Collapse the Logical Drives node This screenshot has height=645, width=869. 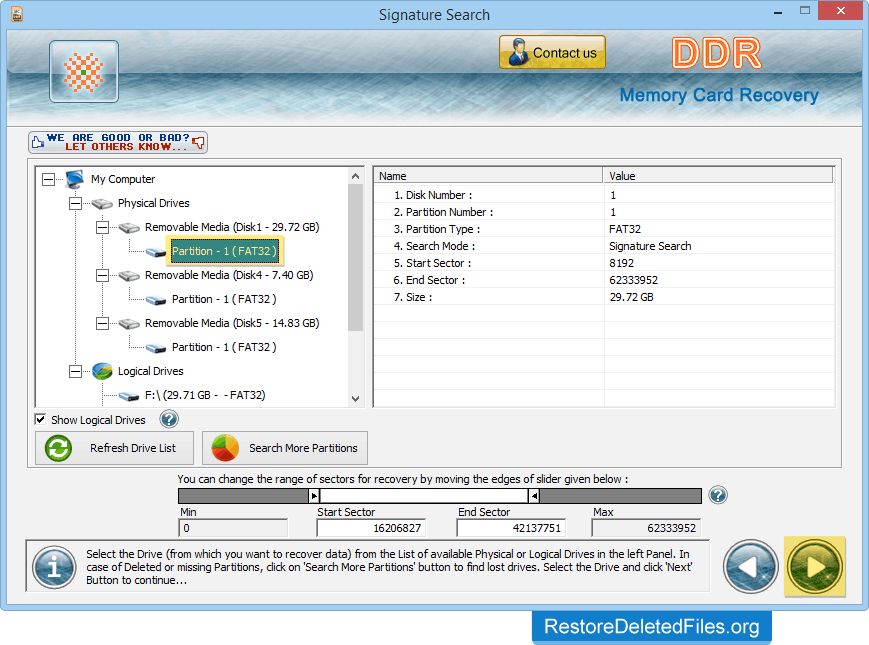coord(75,371)
